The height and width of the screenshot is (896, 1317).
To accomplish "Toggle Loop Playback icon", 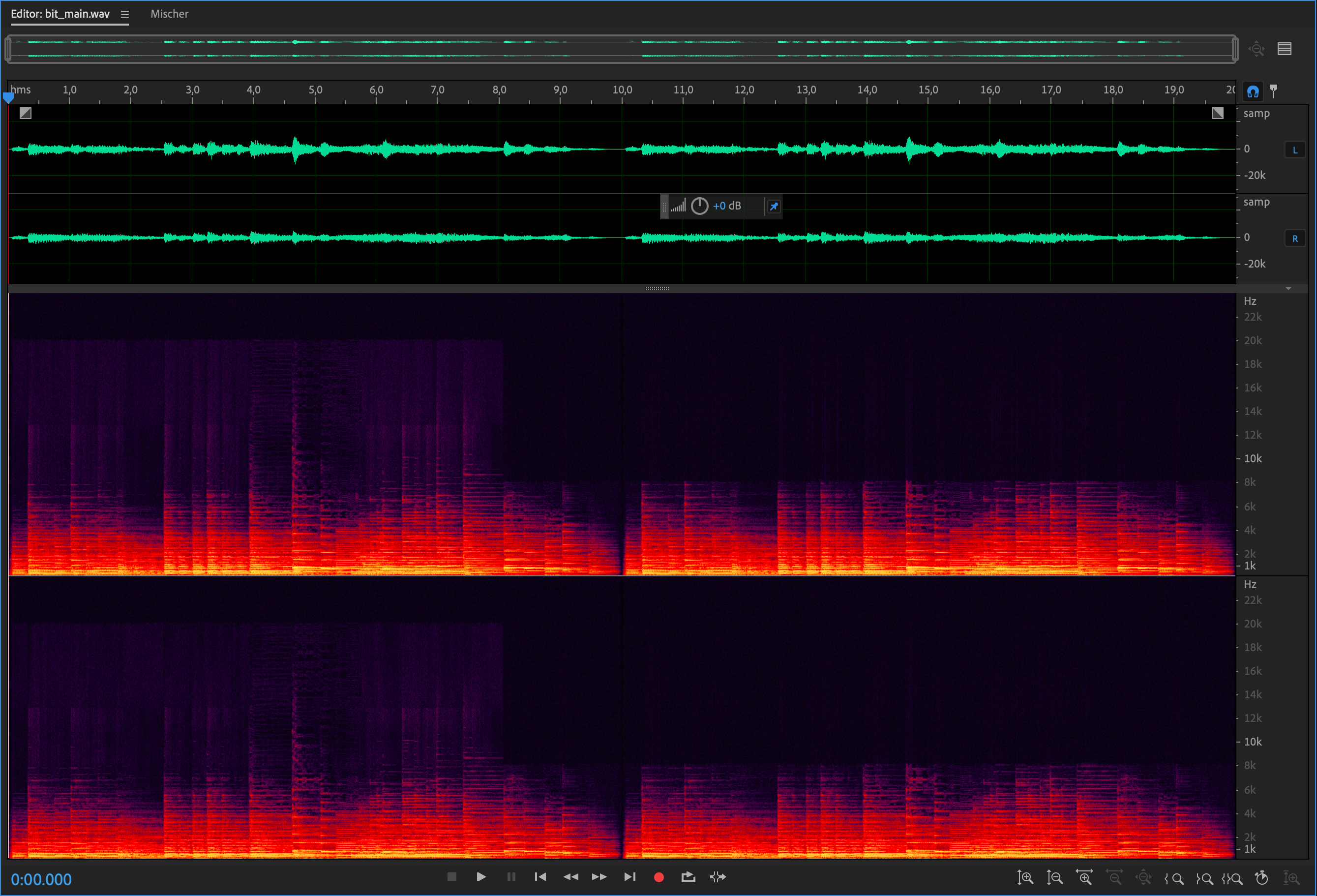I will [688, 877].
